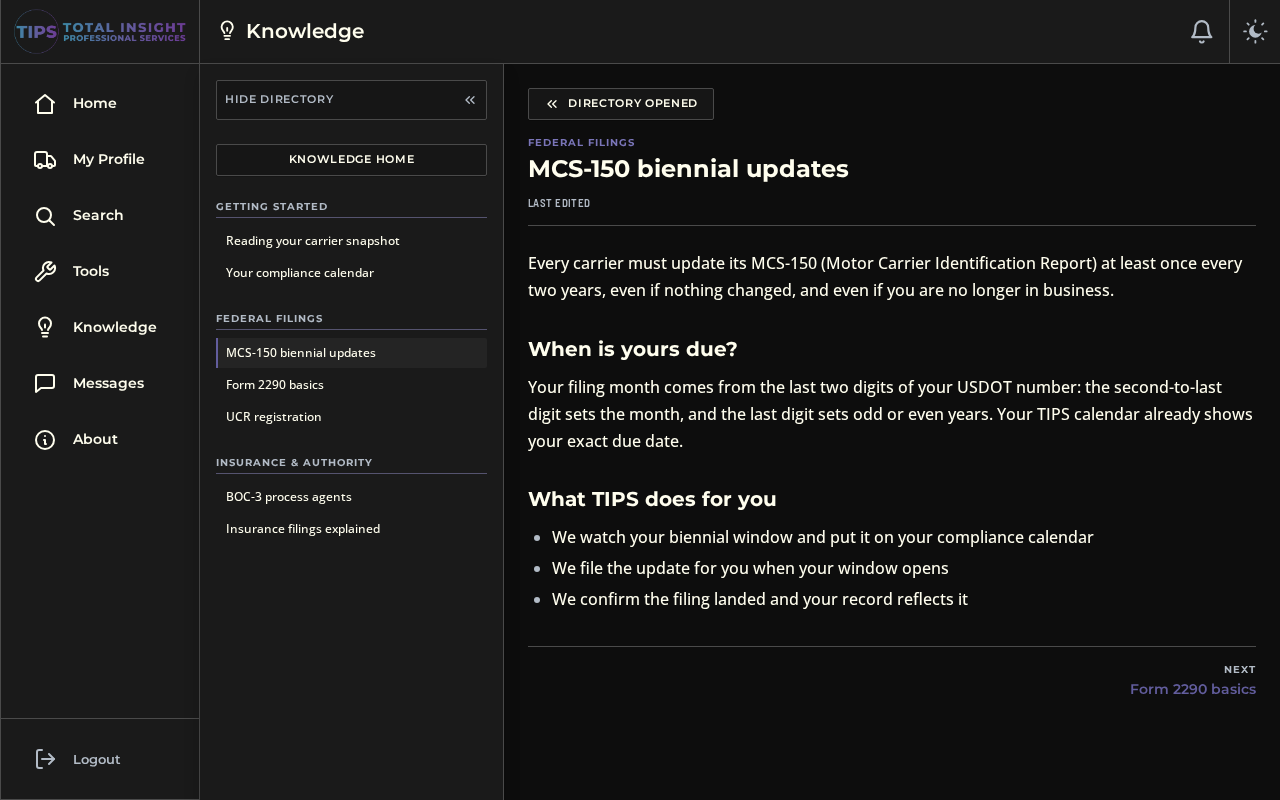Click the article title MCS-150 biennial updates
This screenshot has height=800, width=1280.
coord(688,169)
